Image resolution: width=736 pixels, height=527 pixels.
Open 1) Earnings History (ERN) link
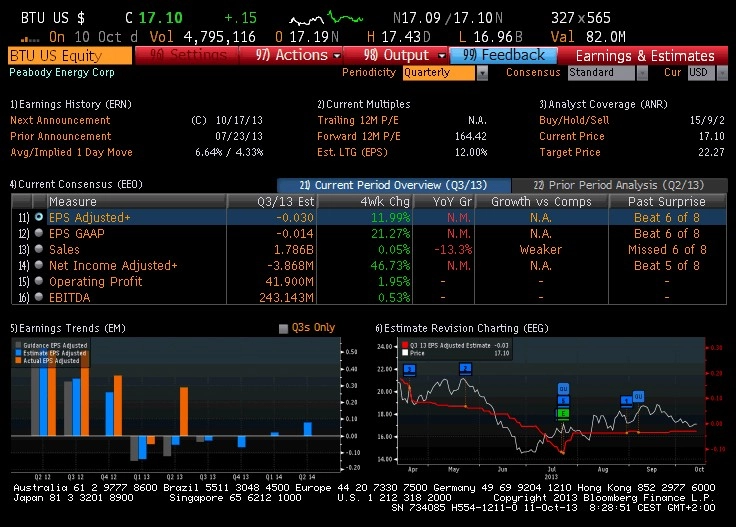point(71,104)
